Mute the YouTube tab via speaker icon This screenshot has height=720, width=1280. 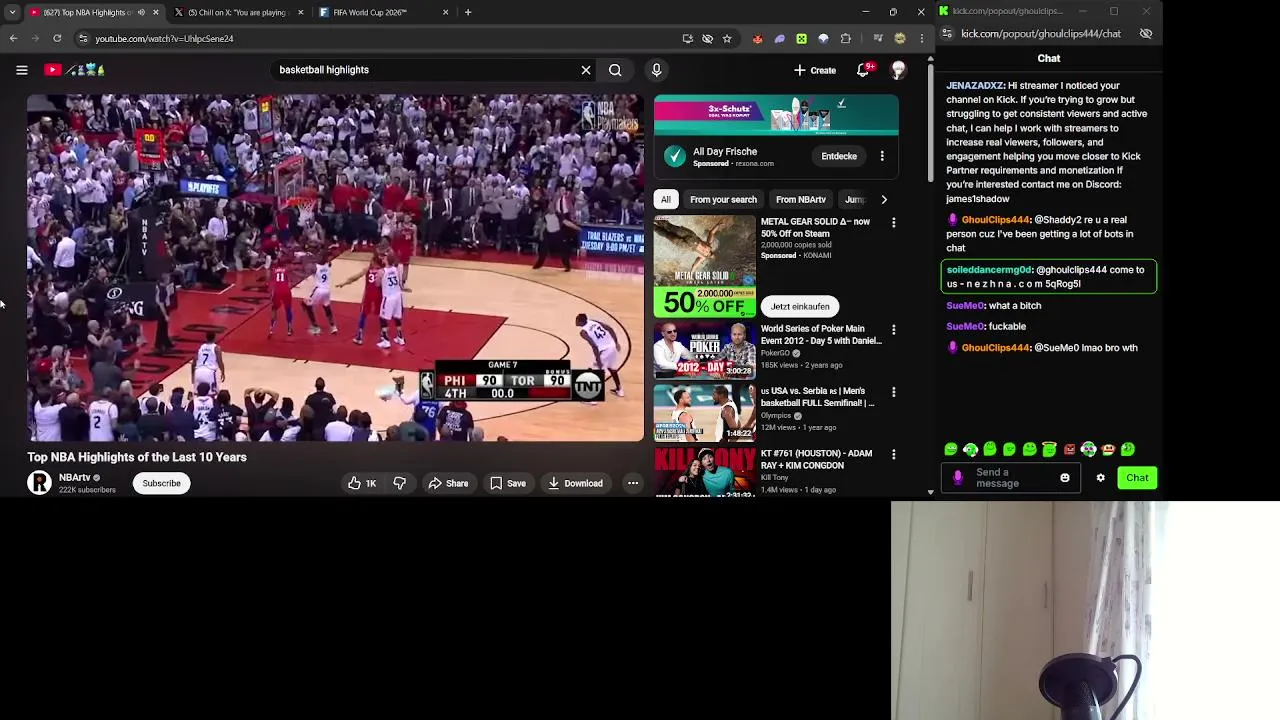tap(140, 12)
